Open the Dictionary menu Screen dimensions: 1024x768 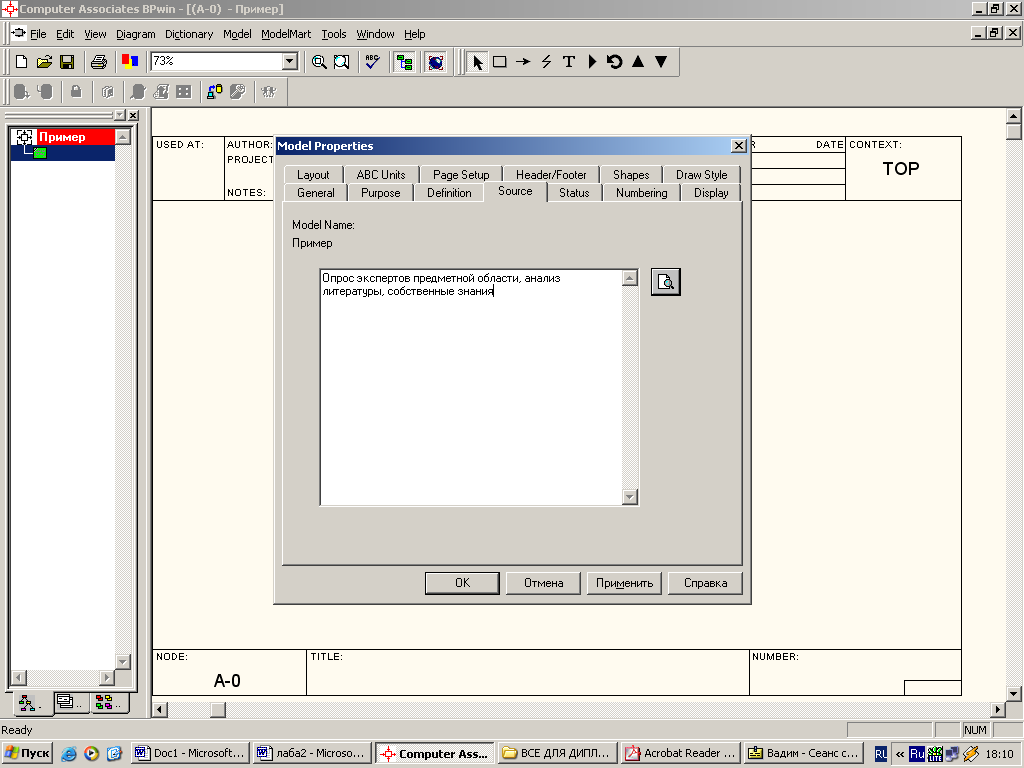click(188, 34)
